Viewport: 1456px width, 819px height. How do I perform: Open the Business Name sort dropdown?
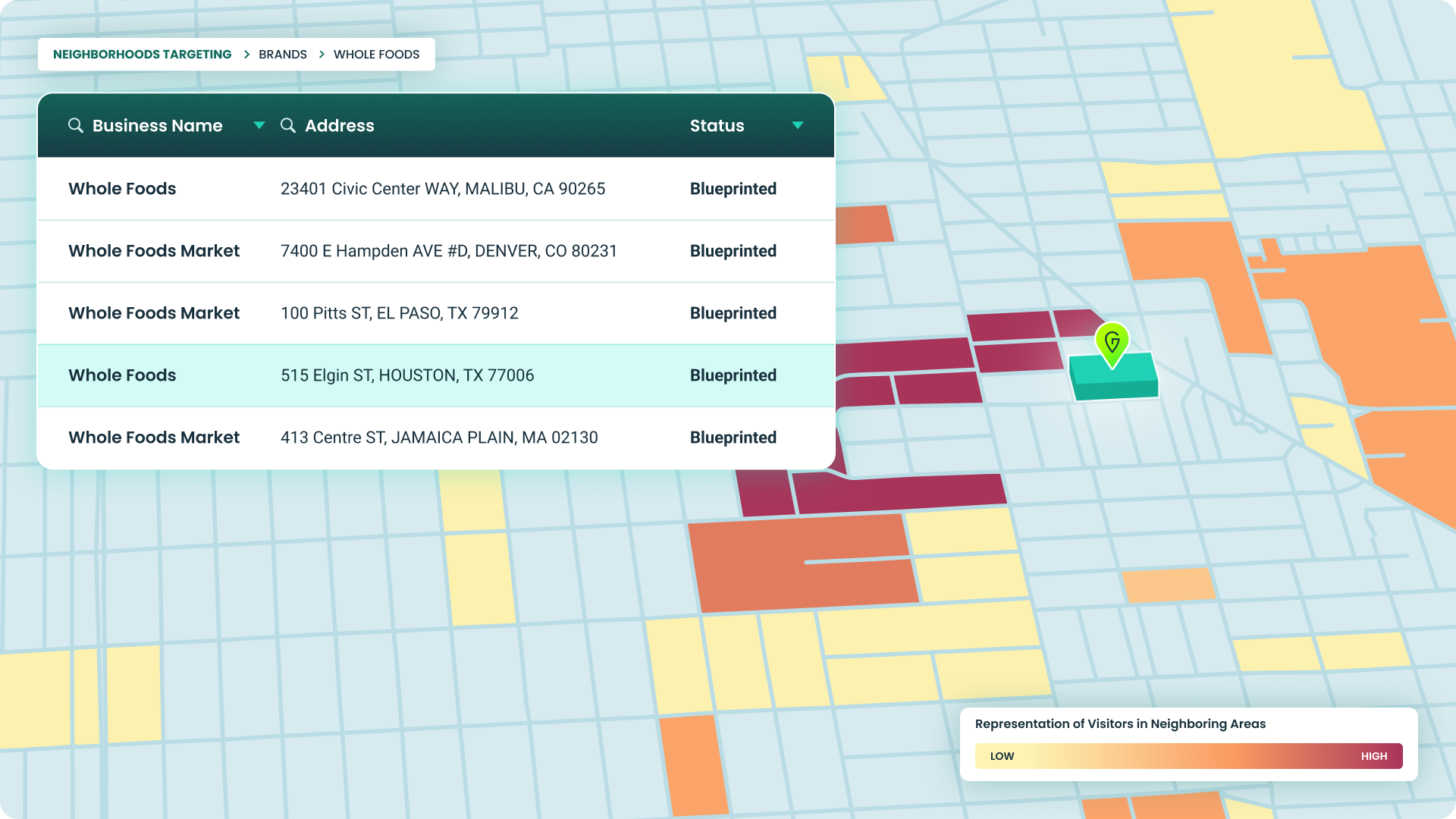[x=260, y=125]
